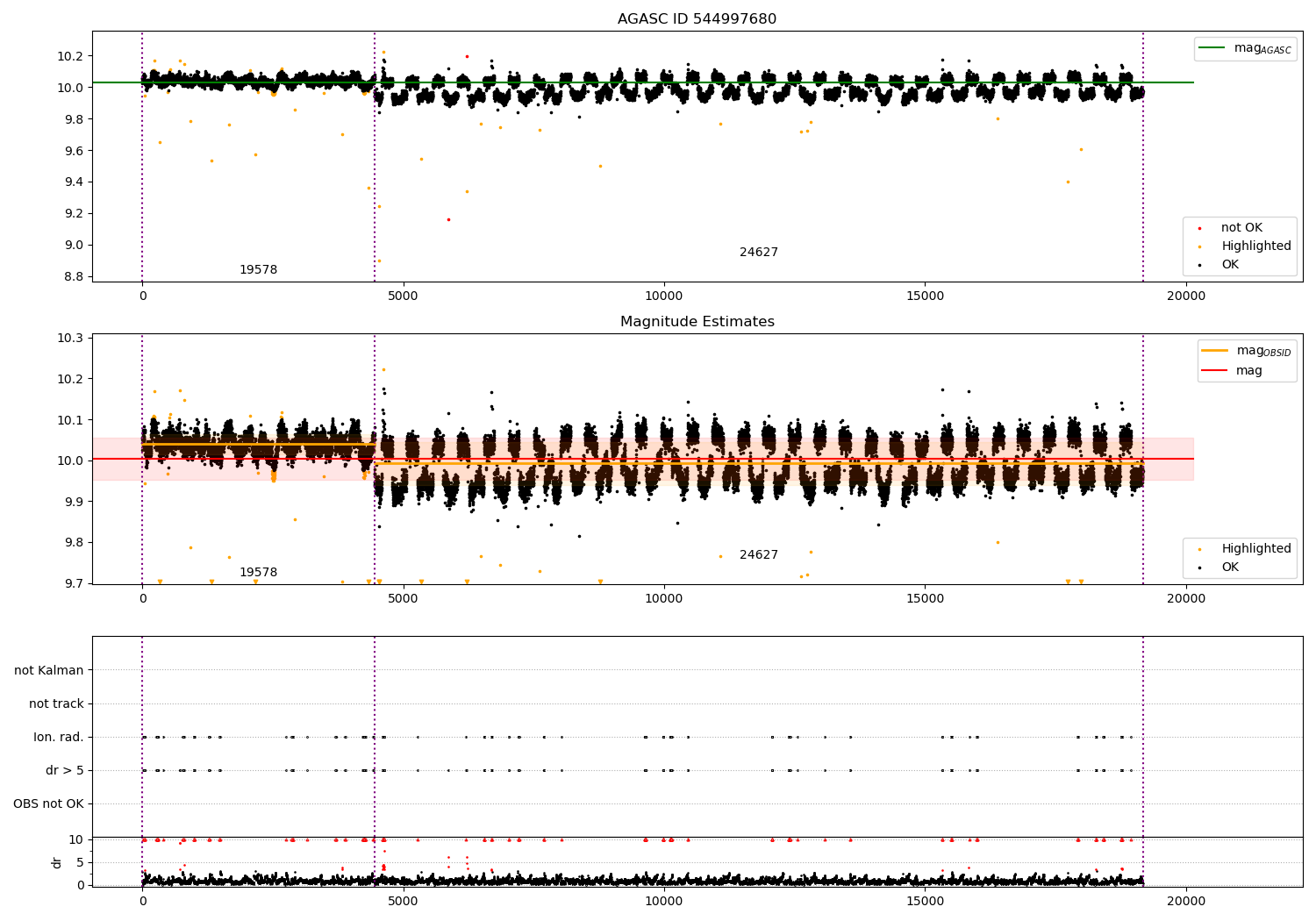This screenshot has height=921, width=1316.
Task: Click 'OK' in the middle plot legend
Action: 1230,568
